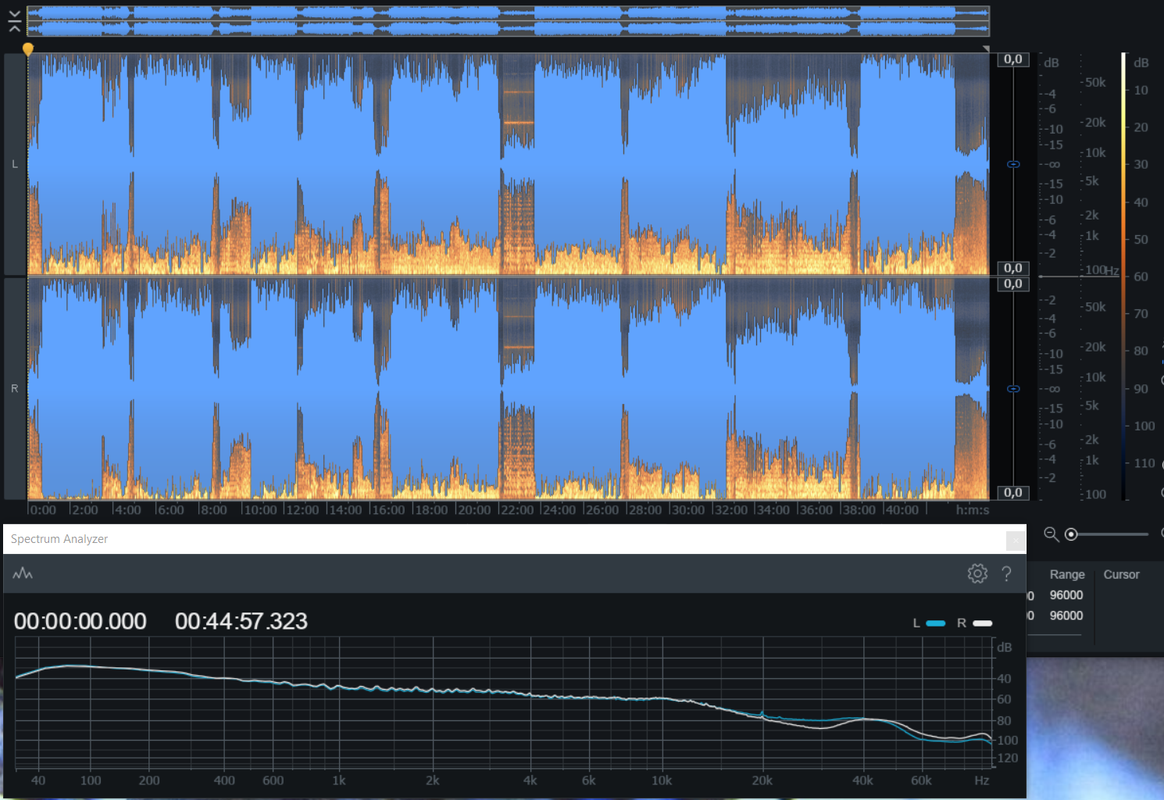Click the 20k label on left channel frequency scale
The width and height of the screenshot is (1164, 800).
(x=1095, y=122)
